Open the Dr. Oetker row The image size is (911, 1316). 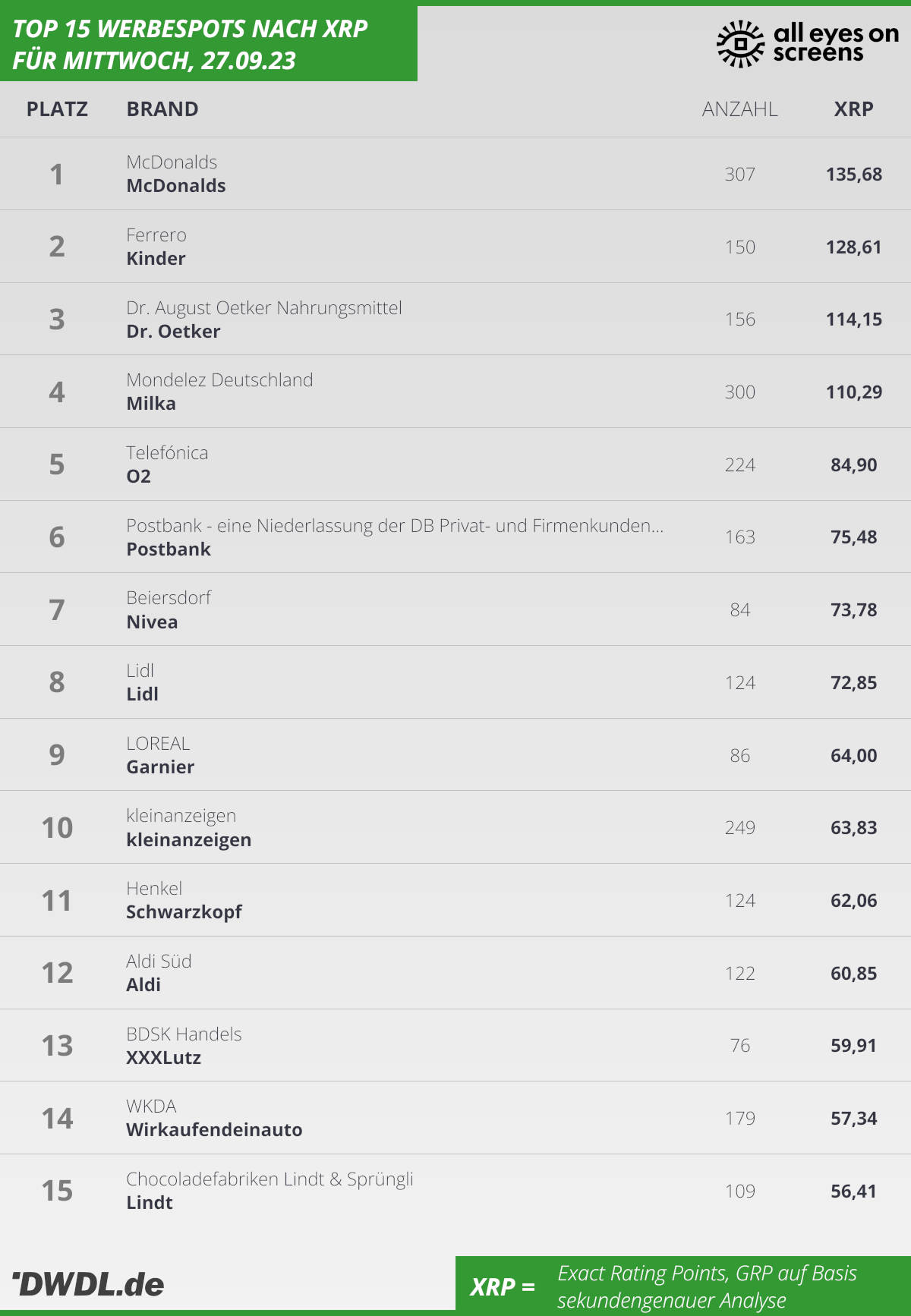[x=455, y=320]
